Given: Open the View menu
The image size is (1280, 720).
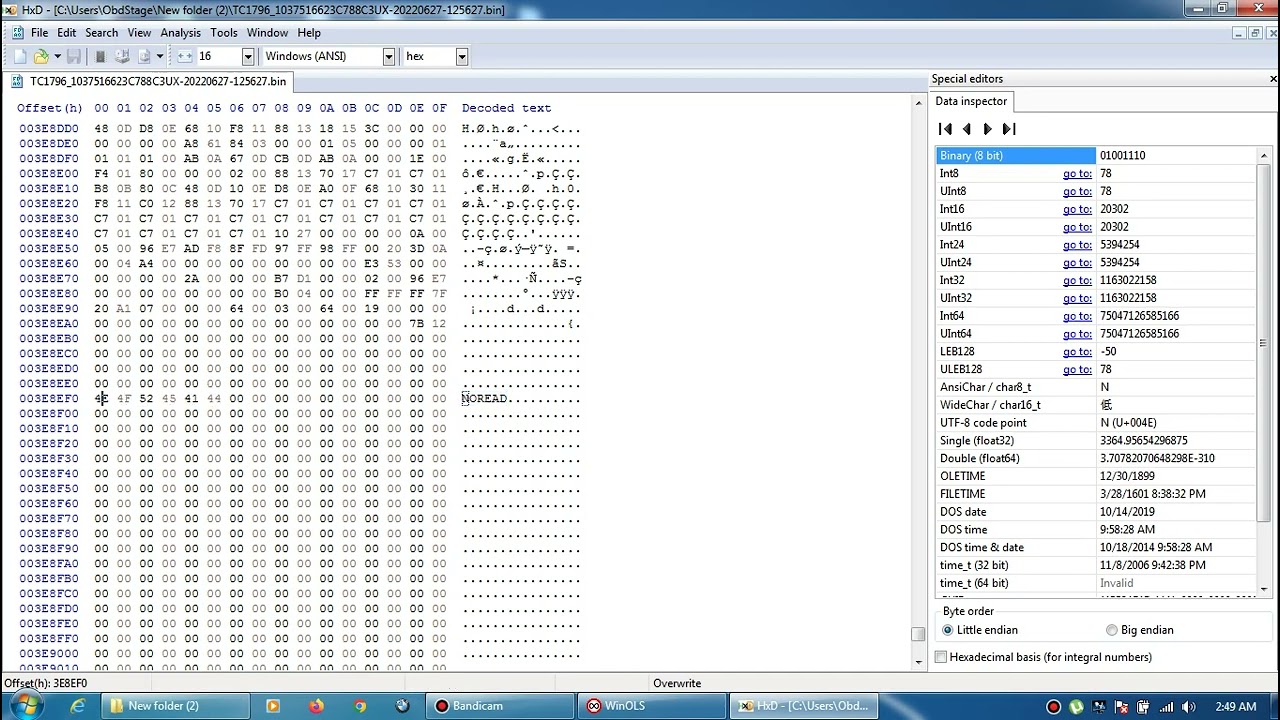Looking at the screenshot, I should tap(139, 33).
